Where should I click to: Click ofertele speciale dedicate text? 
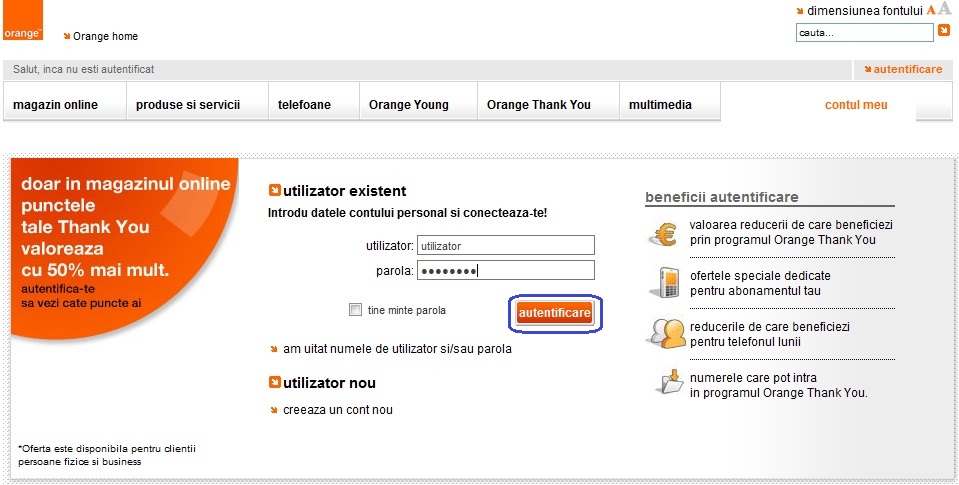pyautogui.click(x=760, y=283)
